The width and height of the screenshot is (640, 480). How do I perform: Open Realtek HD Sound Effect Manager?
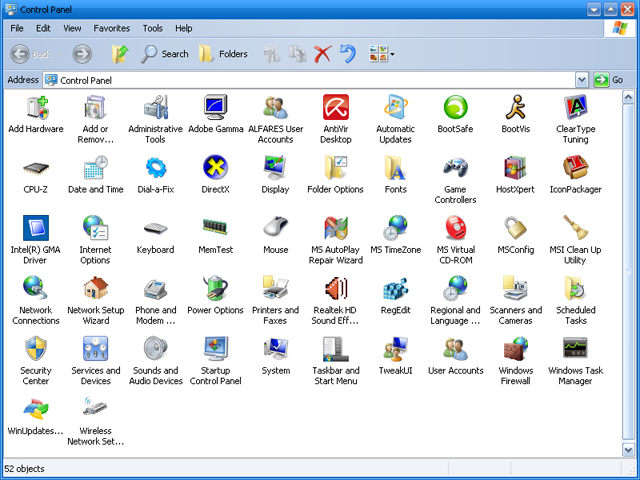336,300
